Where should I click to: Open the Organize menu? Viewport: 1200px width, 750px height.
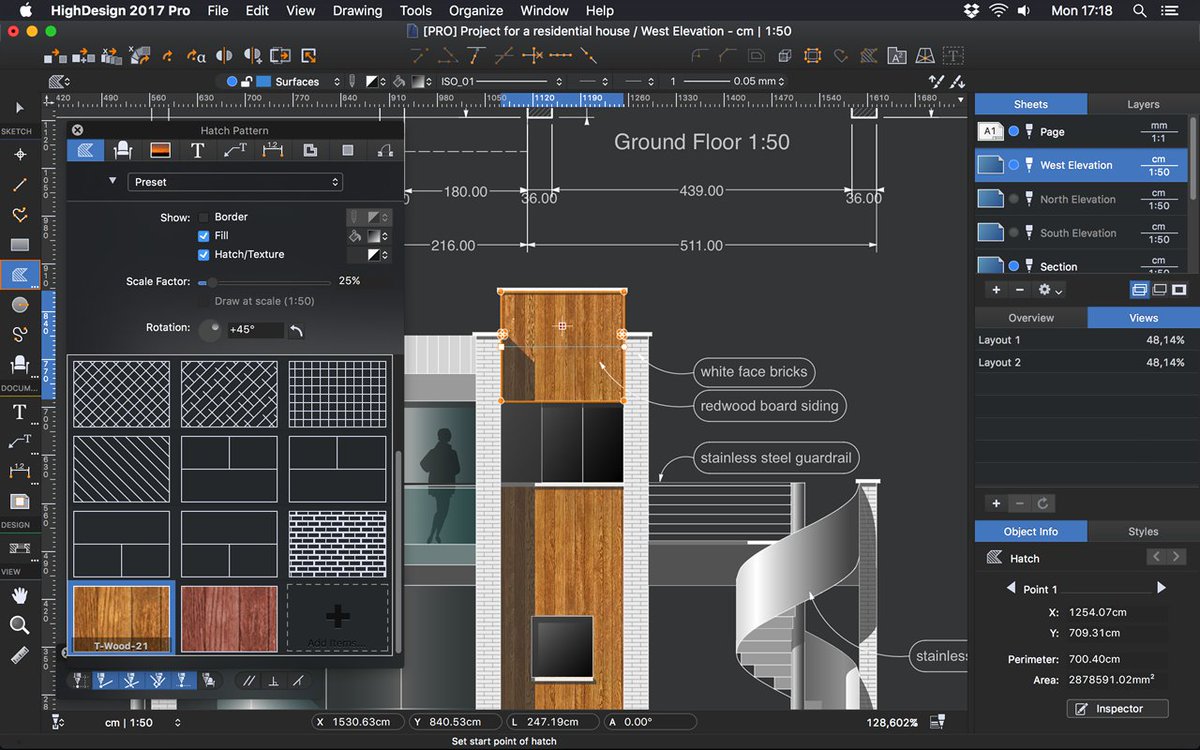tap(476, 11)
